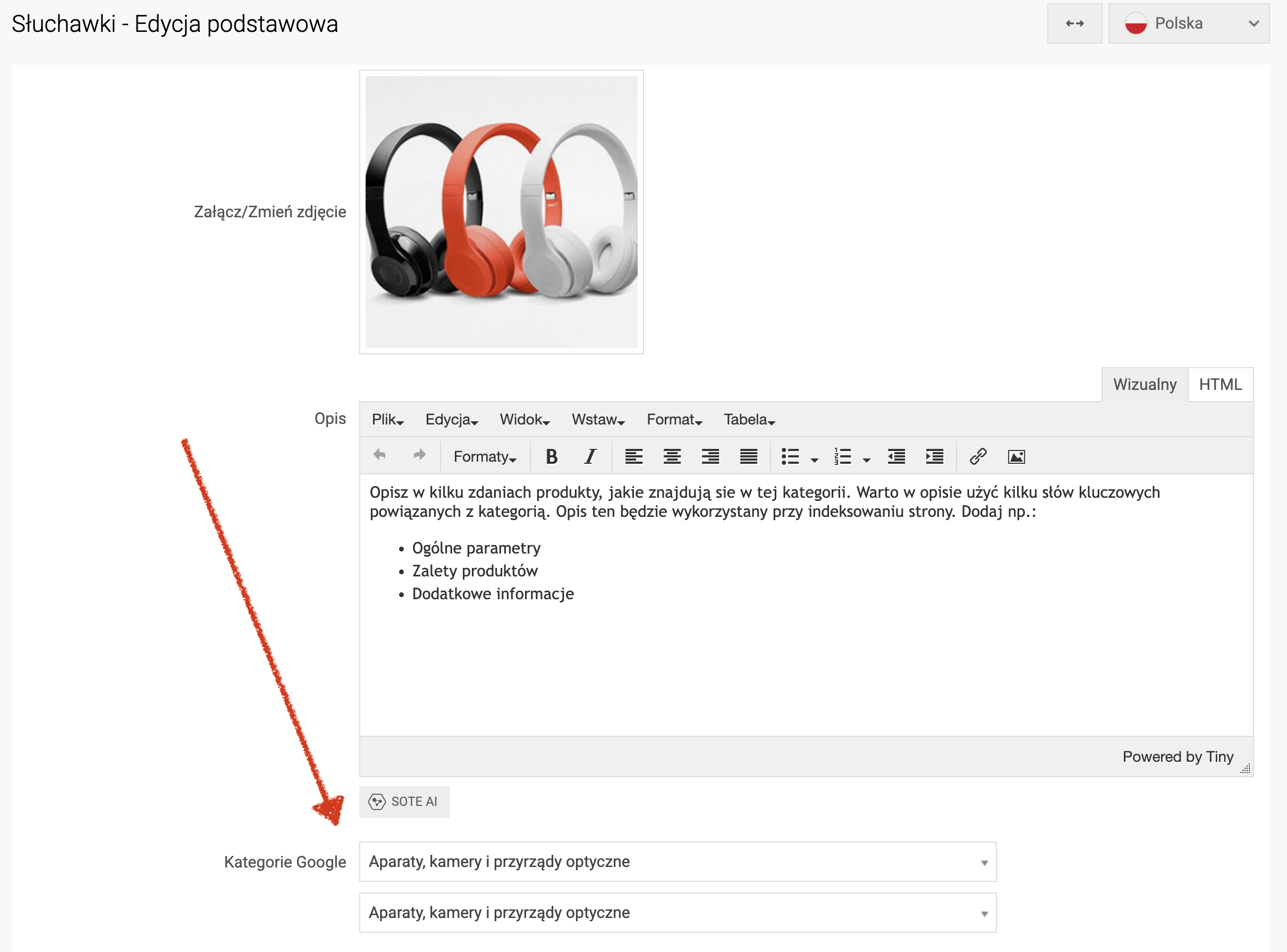Justify the text in the editor
Image resolution: width=1287 pixels, height=952 pixels.
pyautogui.click(x=748, y=457)
